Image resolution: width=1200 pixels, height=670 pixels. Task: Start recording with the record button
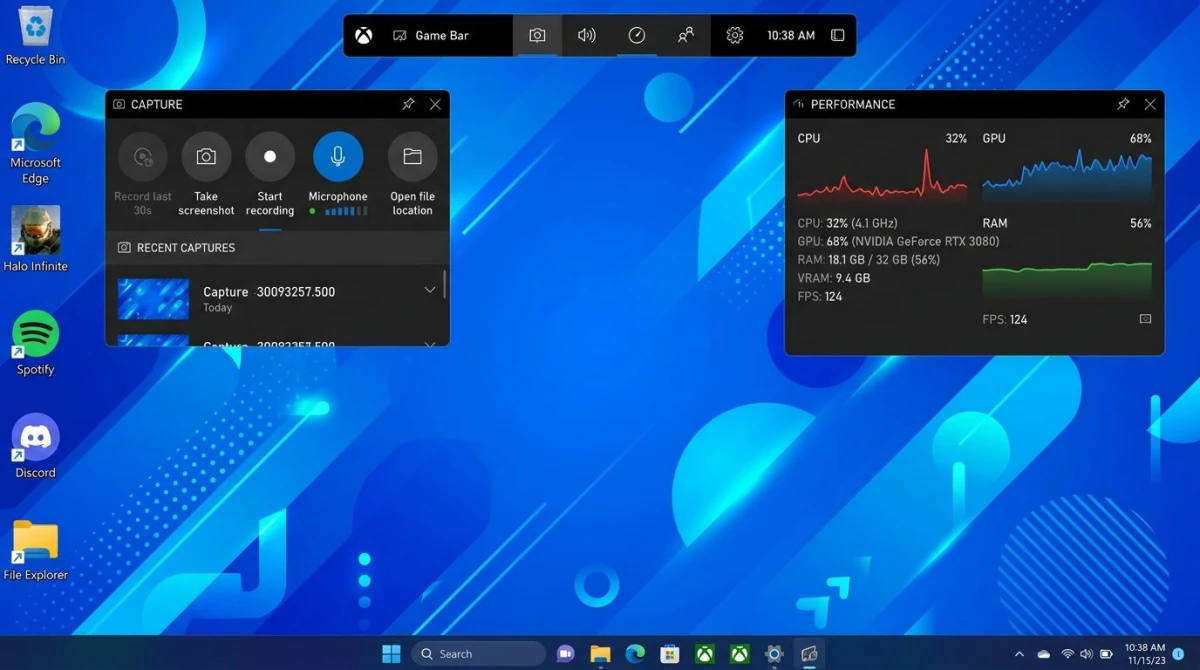click(x=270, y=174)
